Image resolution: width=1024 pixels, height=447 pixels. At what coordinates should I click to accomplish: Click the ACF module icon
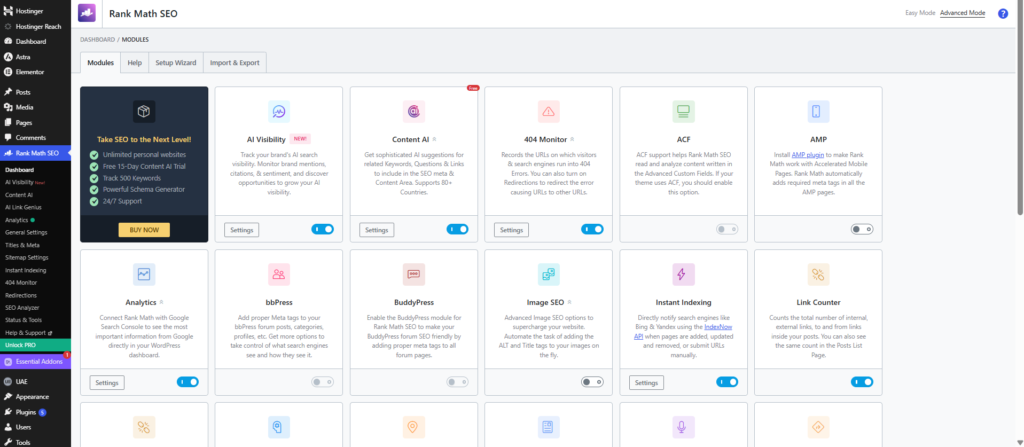(683, 112)
